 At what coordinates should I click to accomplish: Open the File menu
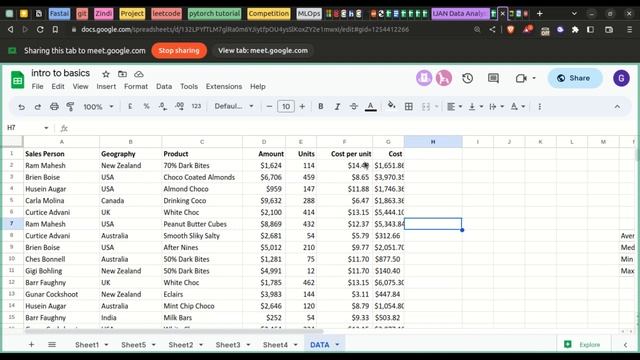tap(37, 87)
